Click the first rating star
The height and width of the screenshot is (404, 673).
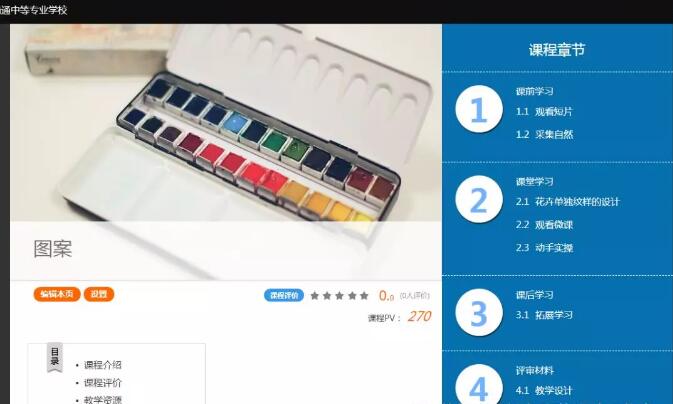[315, 295]
